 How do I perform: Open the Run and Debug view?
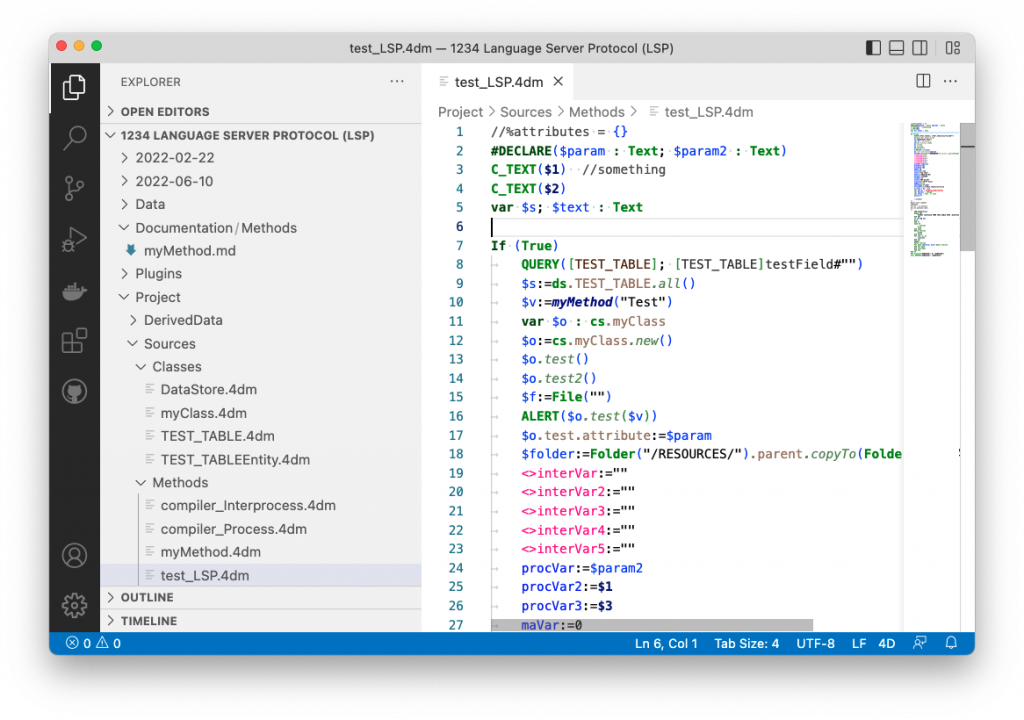[x=74, y=239]
